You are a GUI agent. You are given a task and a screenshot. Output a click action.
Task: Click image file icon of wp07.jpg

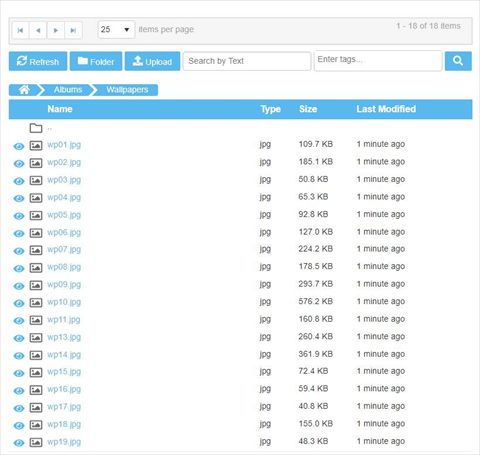36,250
